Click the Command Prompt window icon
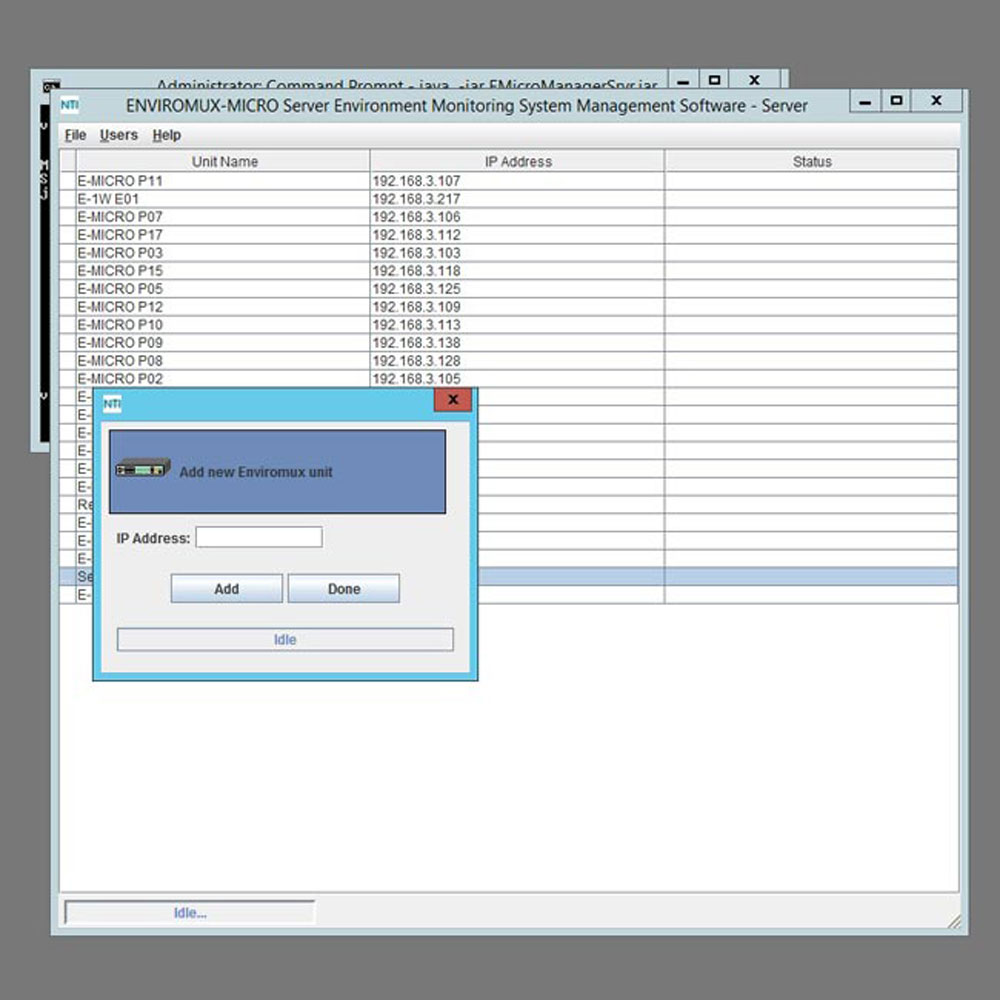Image resolution: width=1000 pixels, height=1000 pixels. (x=51, y=85)
